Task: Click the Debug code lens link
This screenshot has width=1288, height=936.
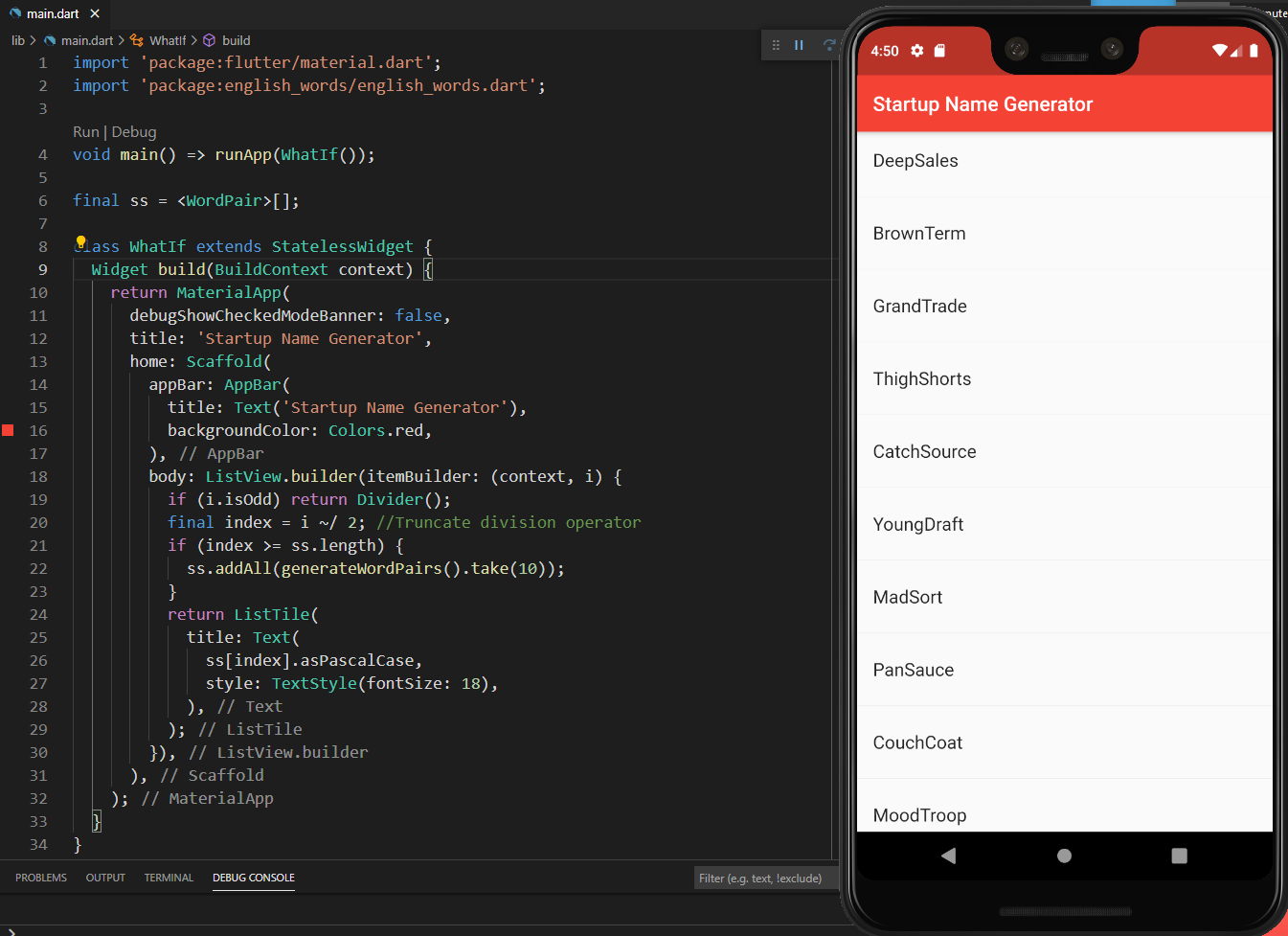Action: pos(134,132)
